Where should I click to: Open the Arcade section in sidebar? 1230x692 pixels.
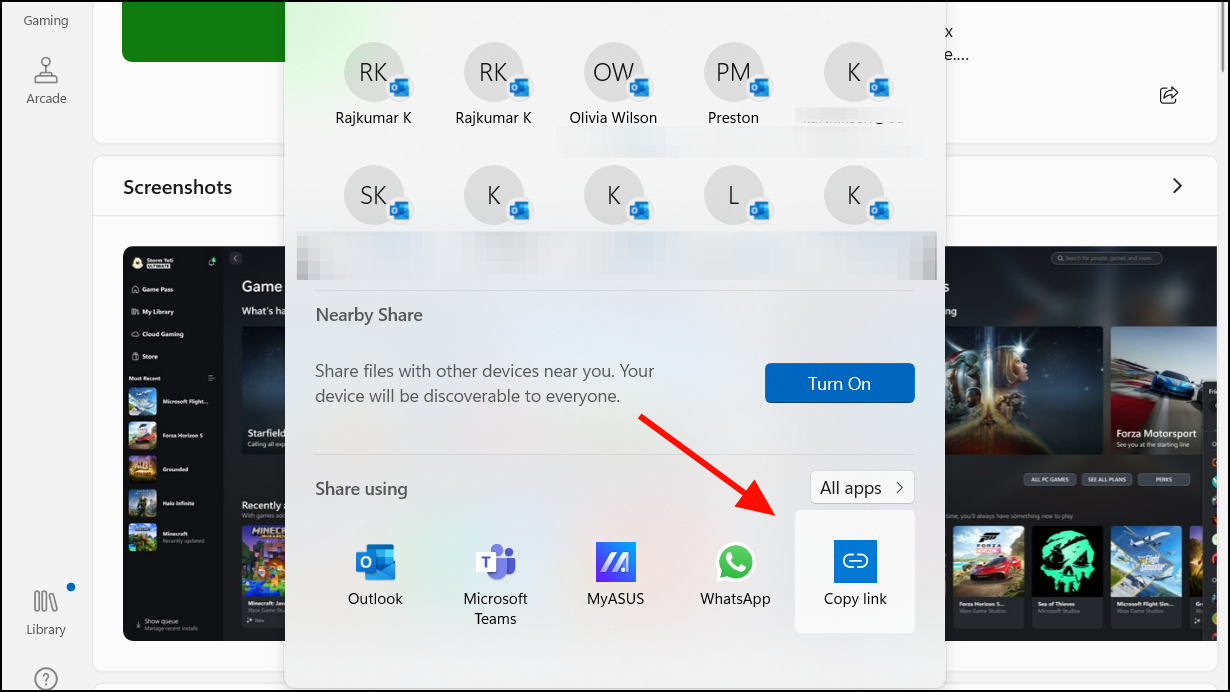coord(46,80)
